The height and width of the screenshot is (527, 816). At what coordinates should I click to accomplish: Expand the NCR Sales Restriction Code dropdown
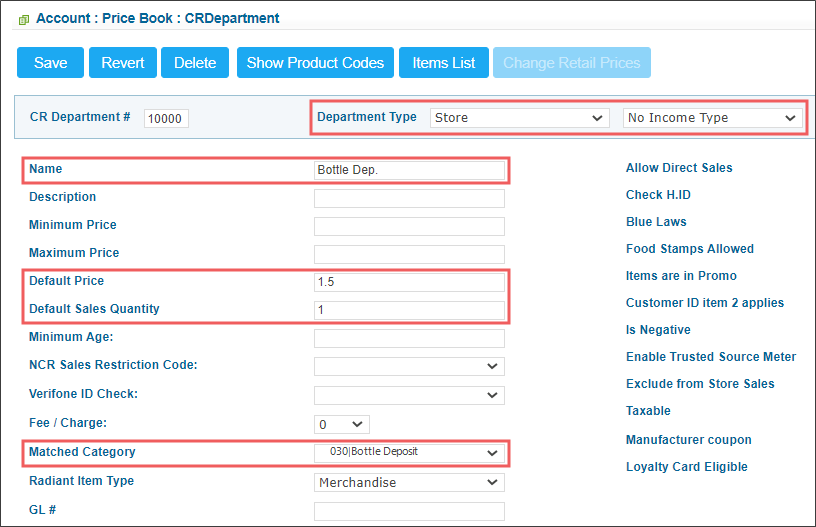tap(410, 366)
